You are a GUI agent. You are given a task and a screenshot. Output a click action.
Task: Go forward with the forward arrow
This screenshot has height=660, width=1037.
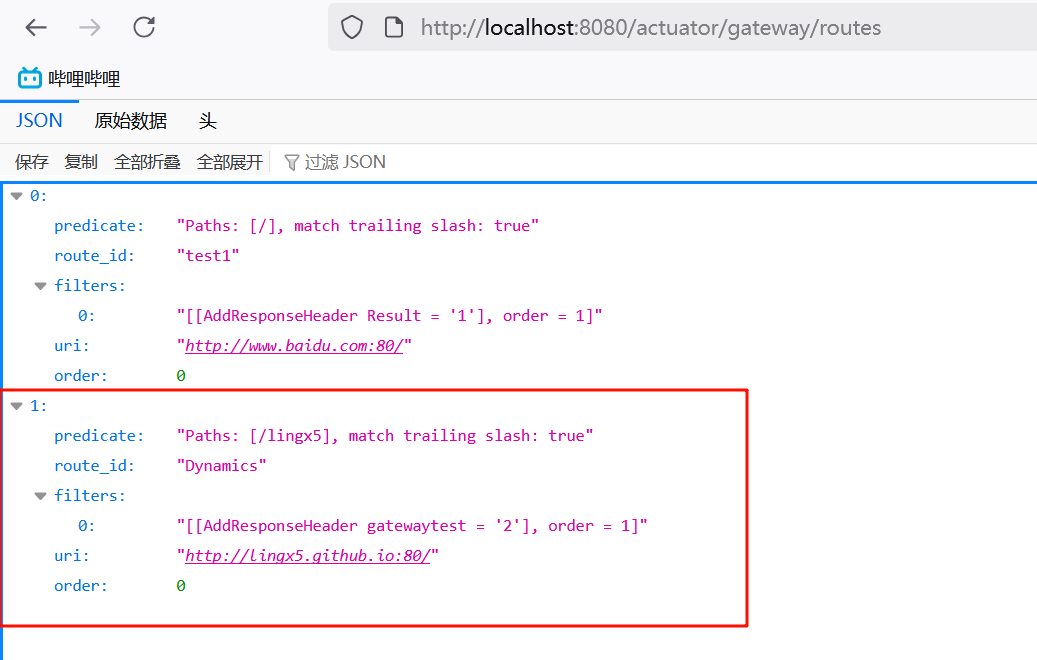point(90,28)
